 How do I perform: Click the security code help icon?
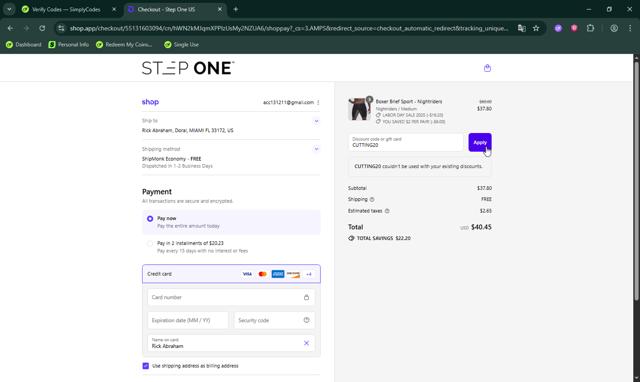point(307,320)
